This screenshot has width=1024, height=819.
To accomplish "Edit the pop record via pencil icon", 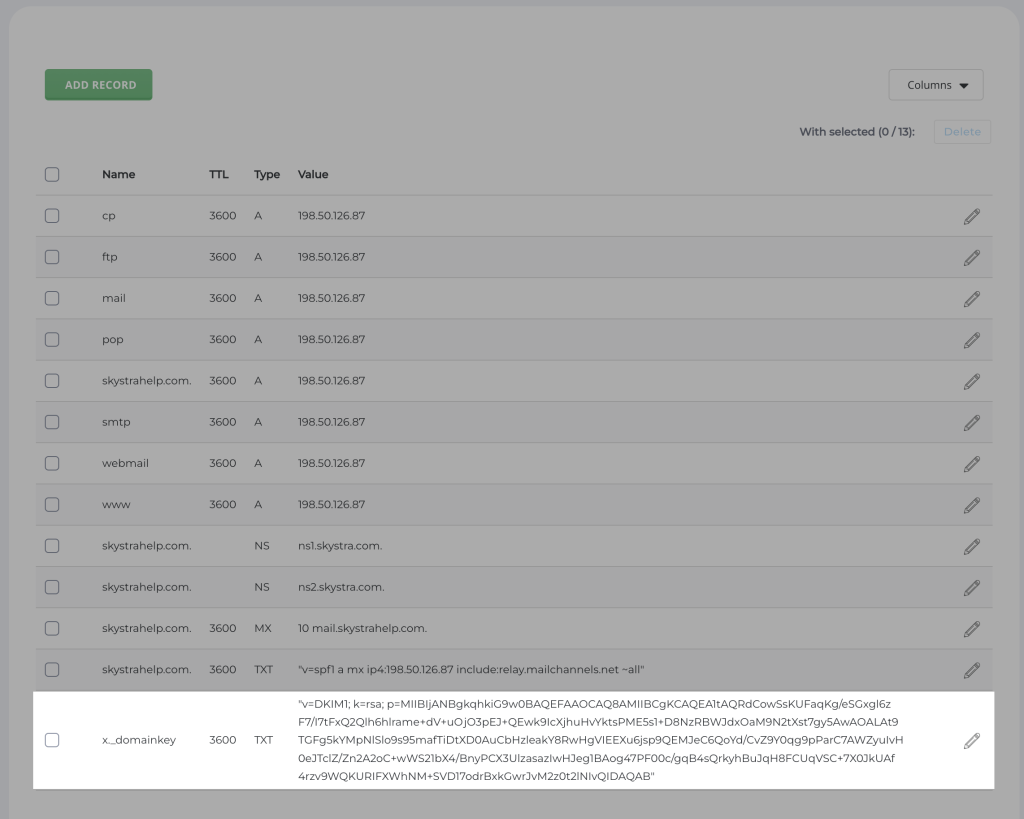I will pyautogui.click(x=971, y=340).
